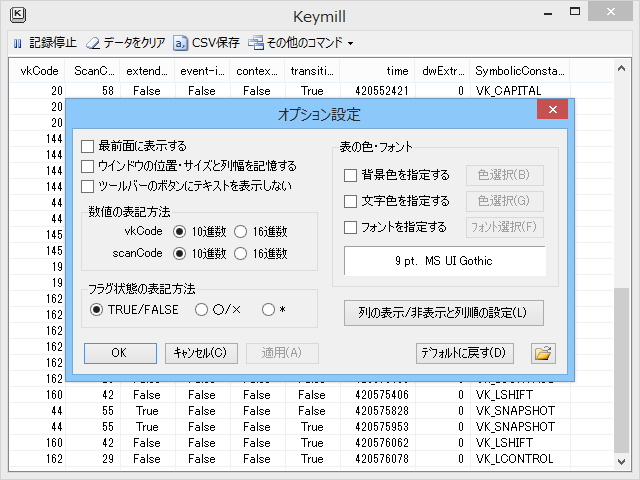This screenshot has width=640, height=480.
Task: Click the 記録停止 pause toolbar button
Action: click(45, 42)
